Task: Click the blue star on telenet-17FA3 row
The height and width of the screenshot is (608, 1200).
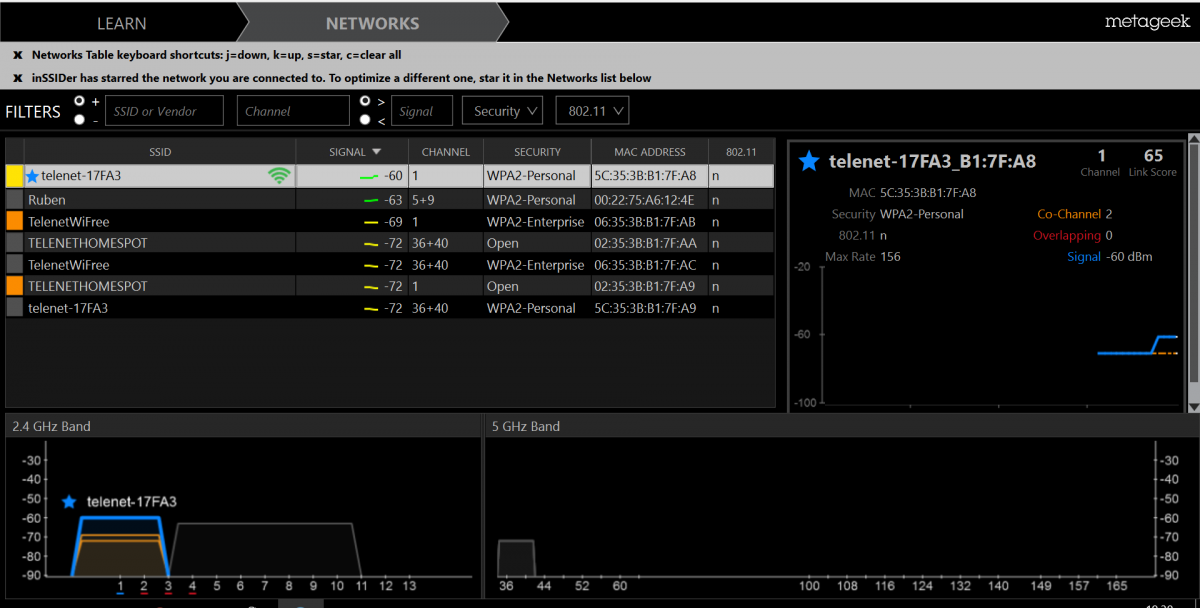Action: click(32, 176)
